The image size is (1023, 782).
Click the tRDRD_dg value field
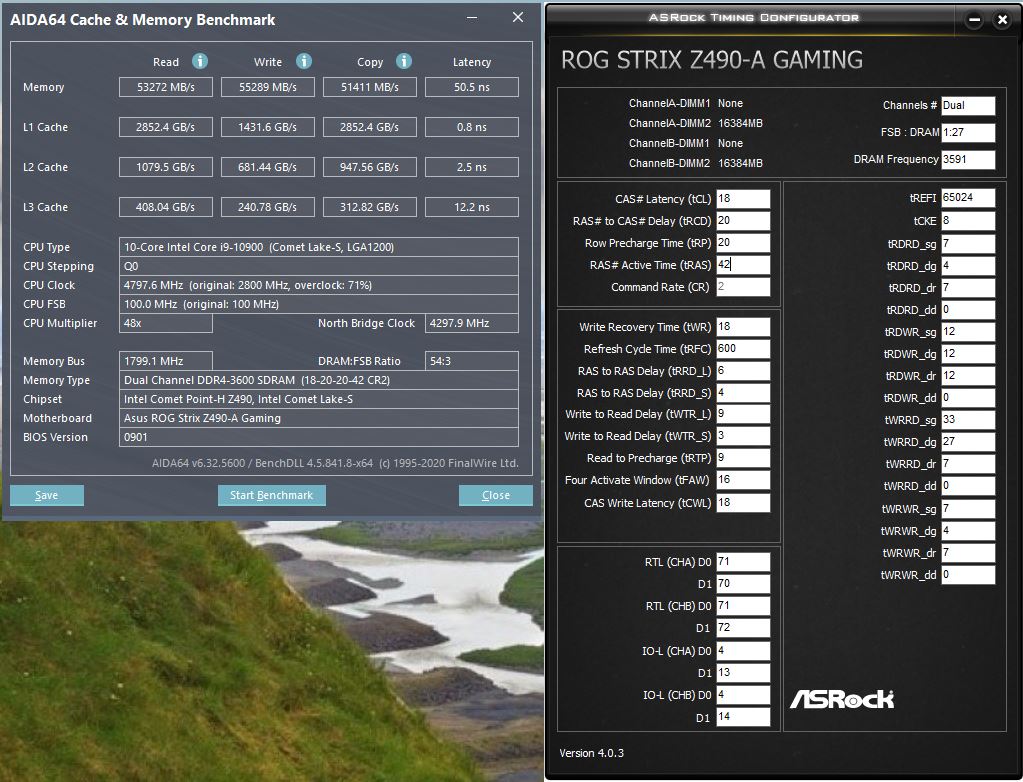click(968, 266)
